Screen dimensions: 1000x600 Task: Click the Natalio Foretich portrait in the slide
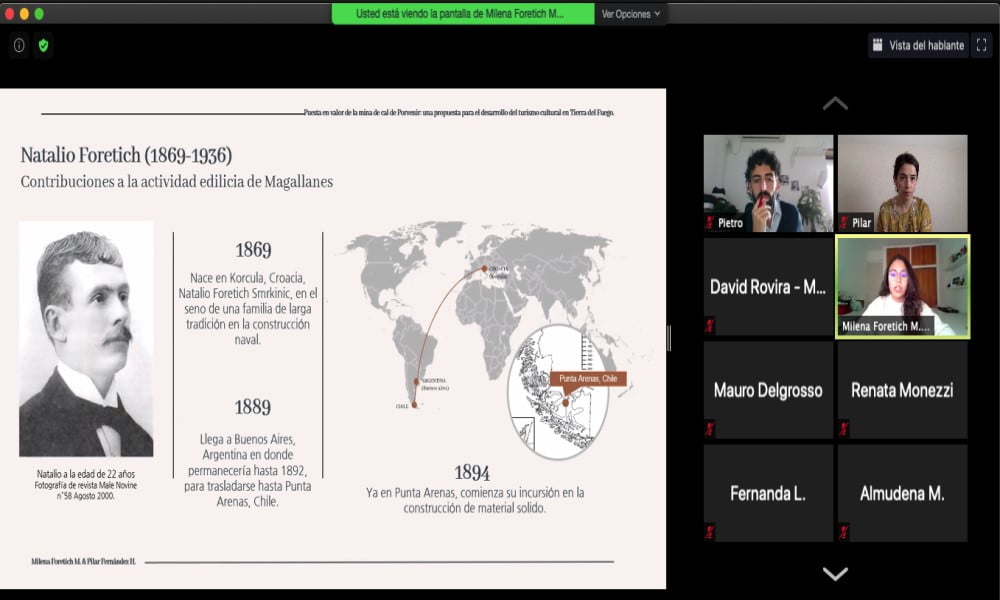coord(86,339)
